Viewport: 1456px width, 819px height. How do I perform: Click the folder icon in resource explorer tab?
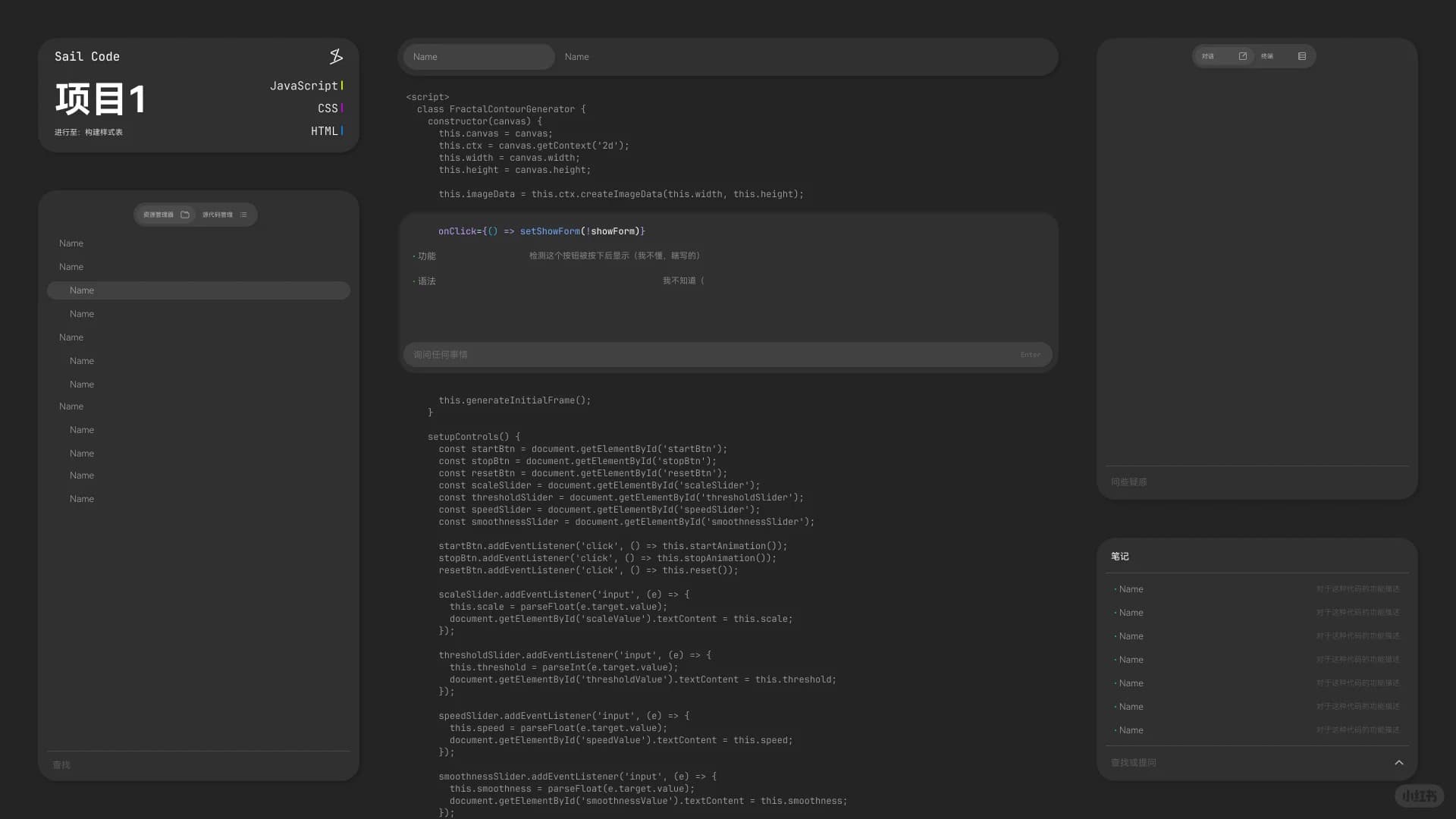pyautogui.click(x=185, y=215)
